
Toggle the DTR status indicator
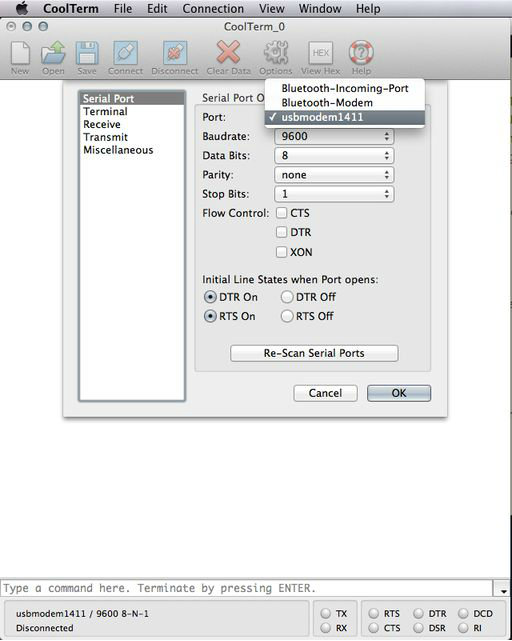pyautogui.click(x=418, y=613)
